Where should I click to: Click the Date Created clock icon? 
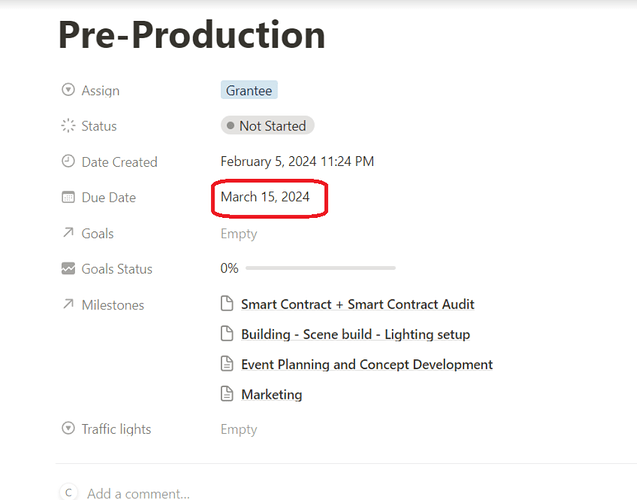pos(68,162)
